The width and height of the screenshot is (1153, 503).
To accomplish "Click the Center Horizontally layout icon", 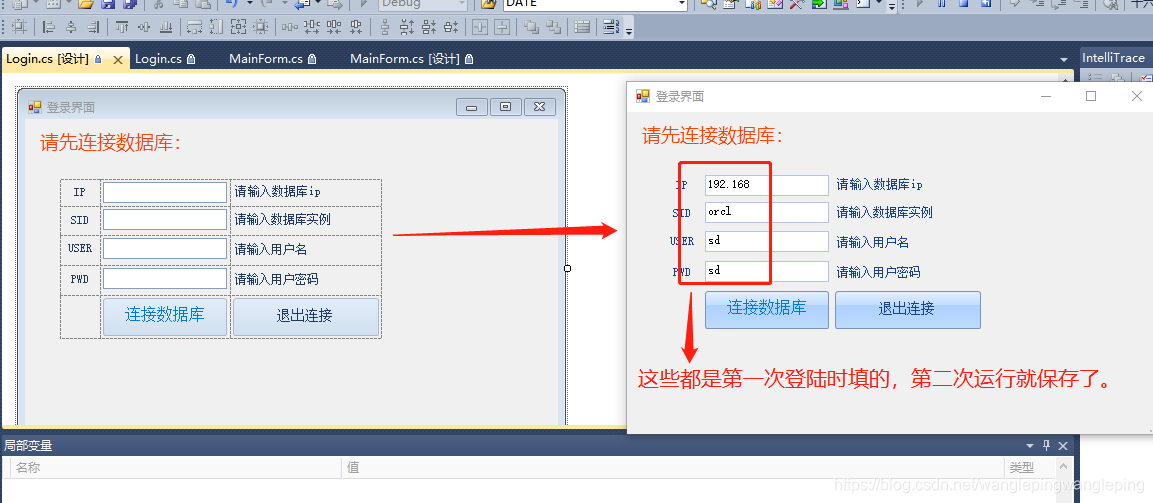I will (x=480, y=29).
